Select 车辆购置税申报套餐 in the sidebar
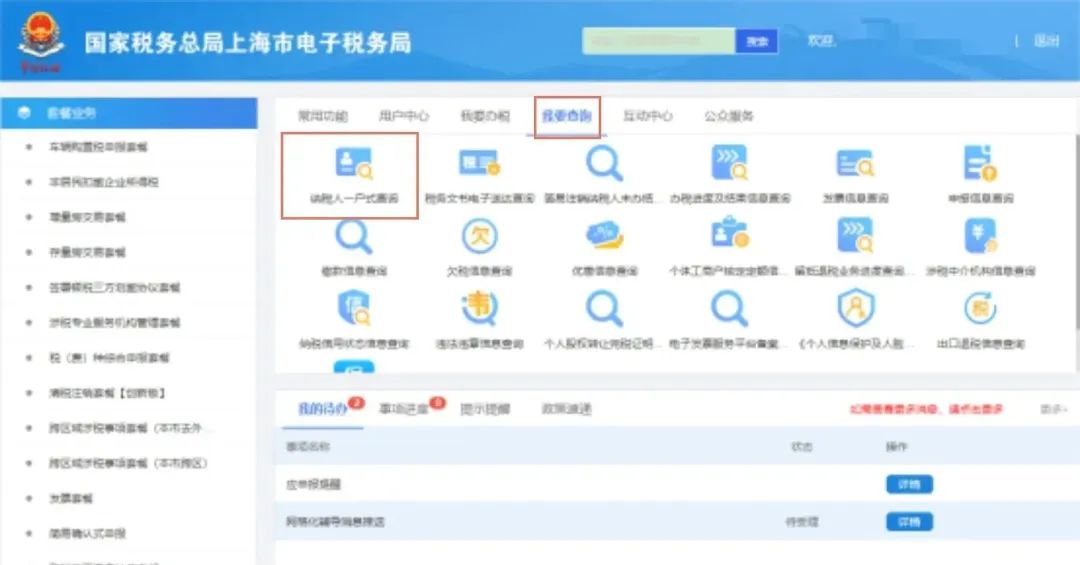The image size is (1080, 565). (98, 147)
